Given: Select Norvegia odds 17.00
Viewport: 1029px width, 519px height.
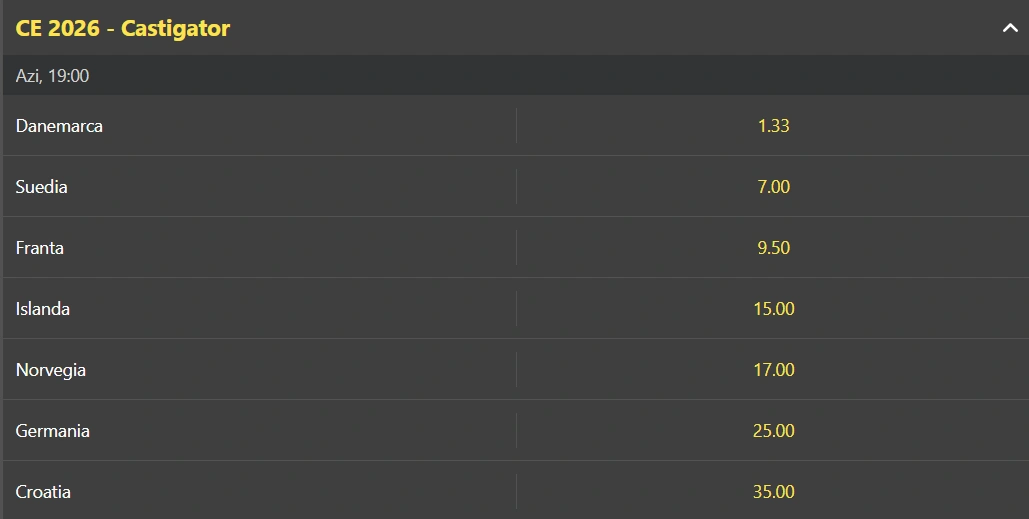Looking at the screenshot, I should [x=773, y=370].
